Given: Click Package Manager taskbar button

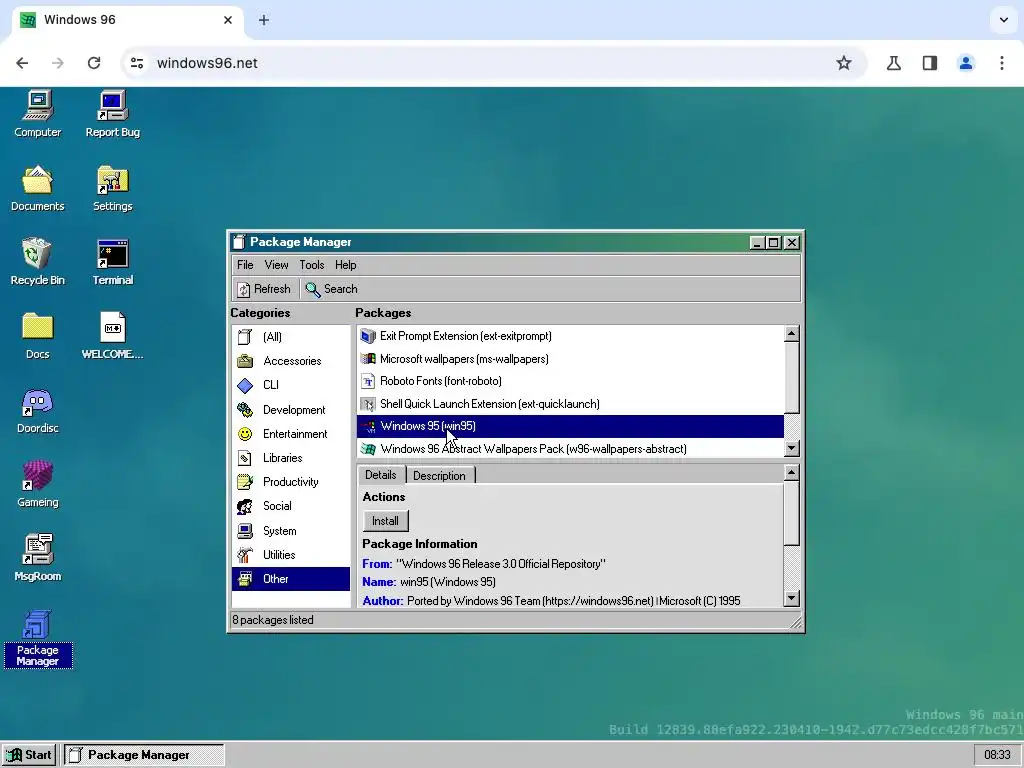Looking at the screenshot, I should [144, 755].
